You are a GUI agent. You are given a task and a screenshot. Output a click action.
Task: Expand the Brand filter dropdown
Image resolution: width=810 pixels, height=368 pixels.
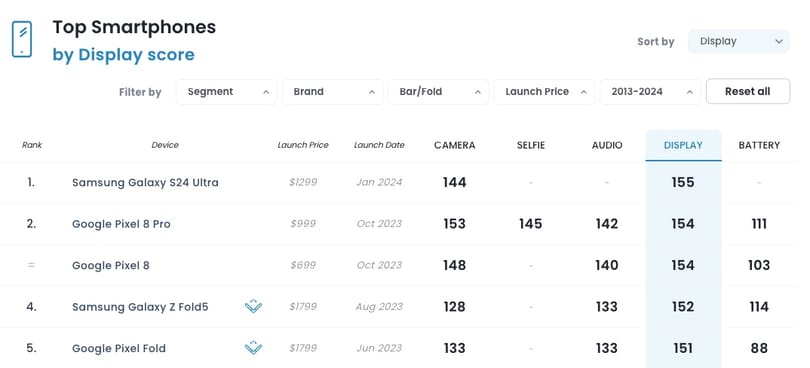333,92
